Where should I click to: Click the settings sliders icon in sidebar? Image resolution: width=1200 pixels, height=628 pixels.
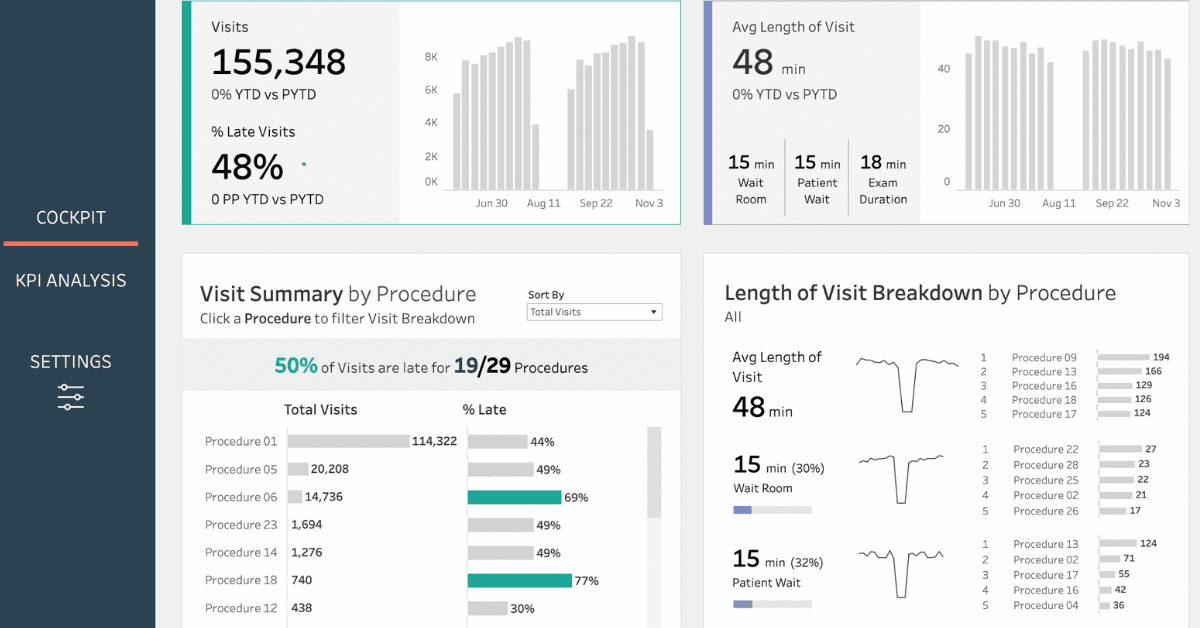[70, 397]
